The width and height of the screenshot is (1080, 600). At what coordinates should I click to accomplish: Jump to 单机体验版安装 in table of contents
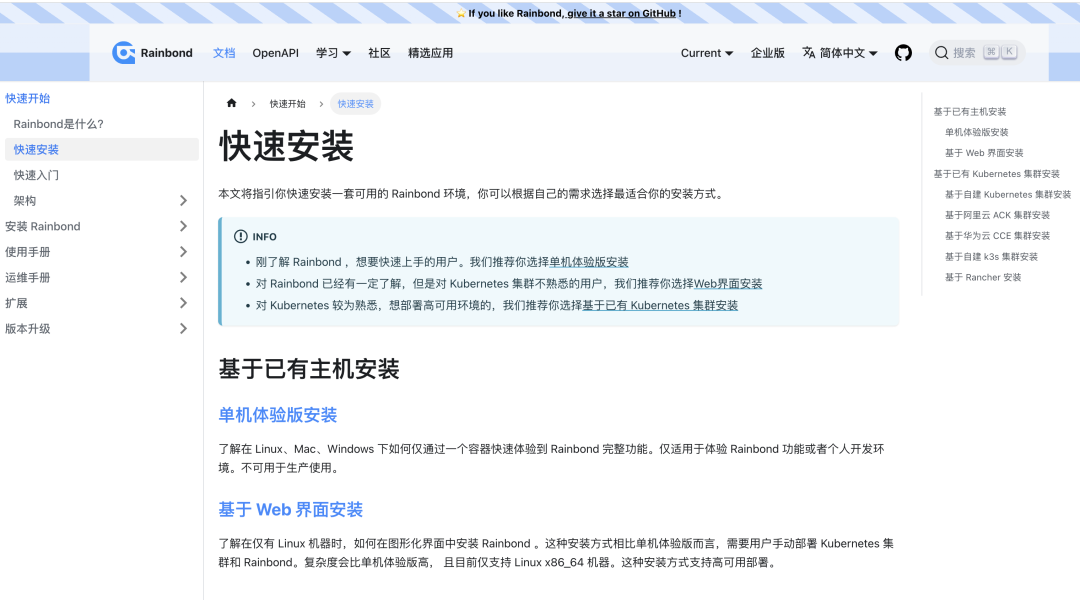[x=977, y=132]
